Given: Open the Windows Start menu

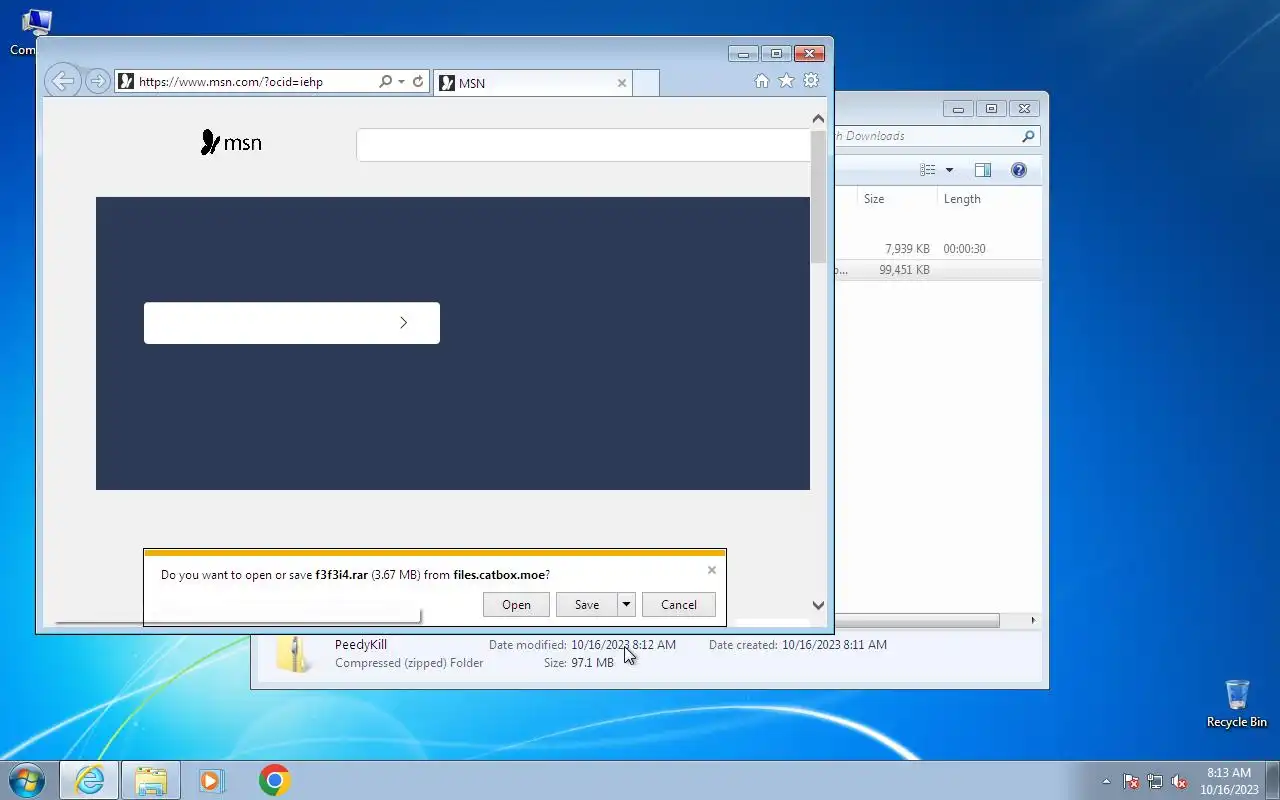Looking at the screenshot, I should (27, 780).
